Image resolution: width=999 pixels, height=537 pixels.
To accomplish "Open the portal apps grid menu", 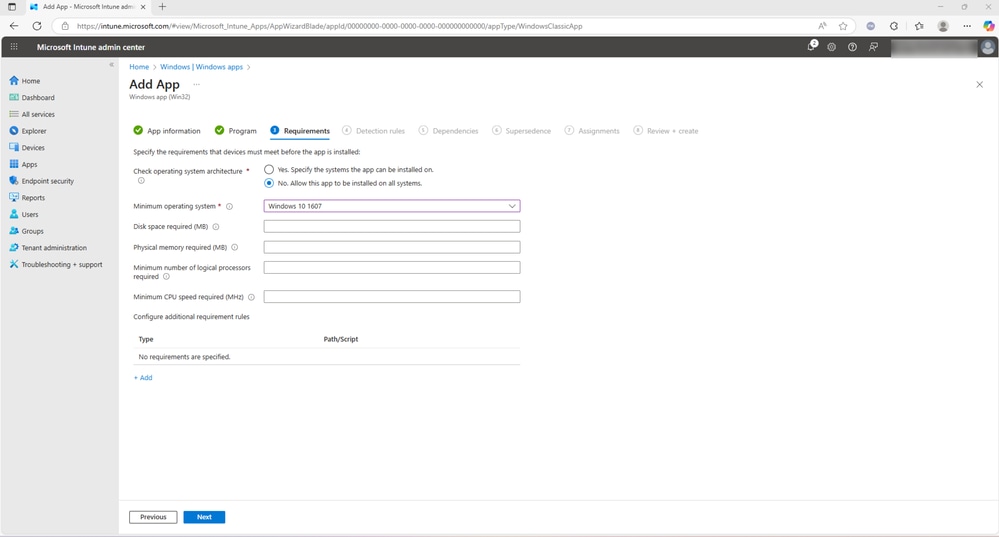I will pos(14,47).
